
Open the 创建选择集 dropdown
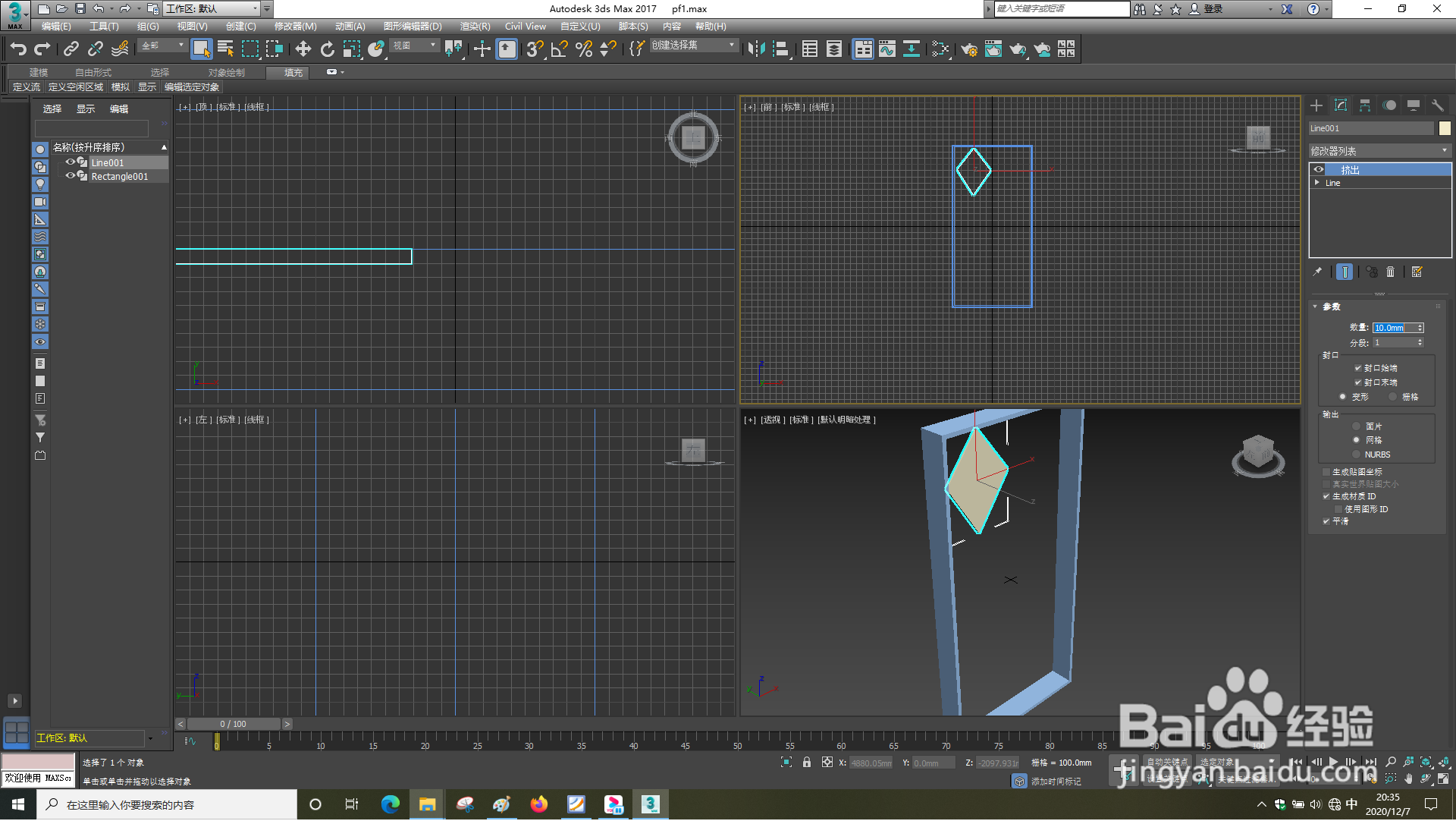coord(693,46)
